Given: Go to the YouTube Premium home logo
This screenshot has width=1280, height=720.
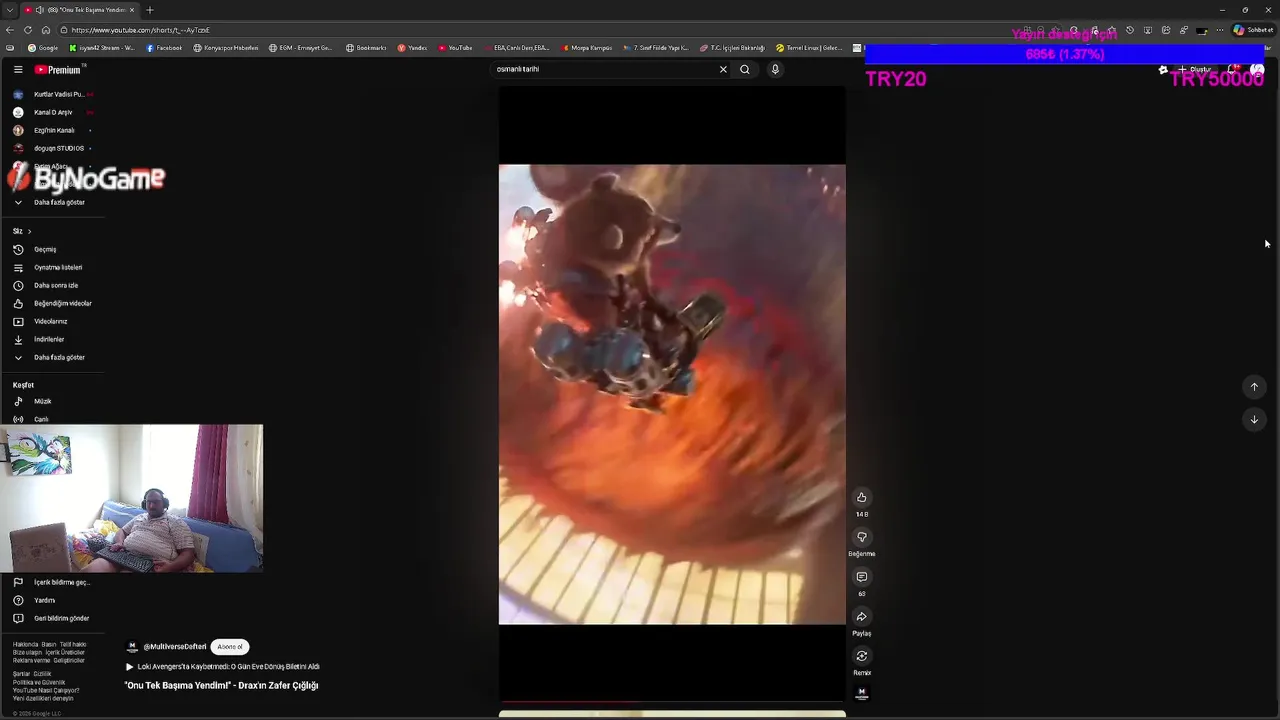Looking at the screenshot, I should tap(58, 69).
